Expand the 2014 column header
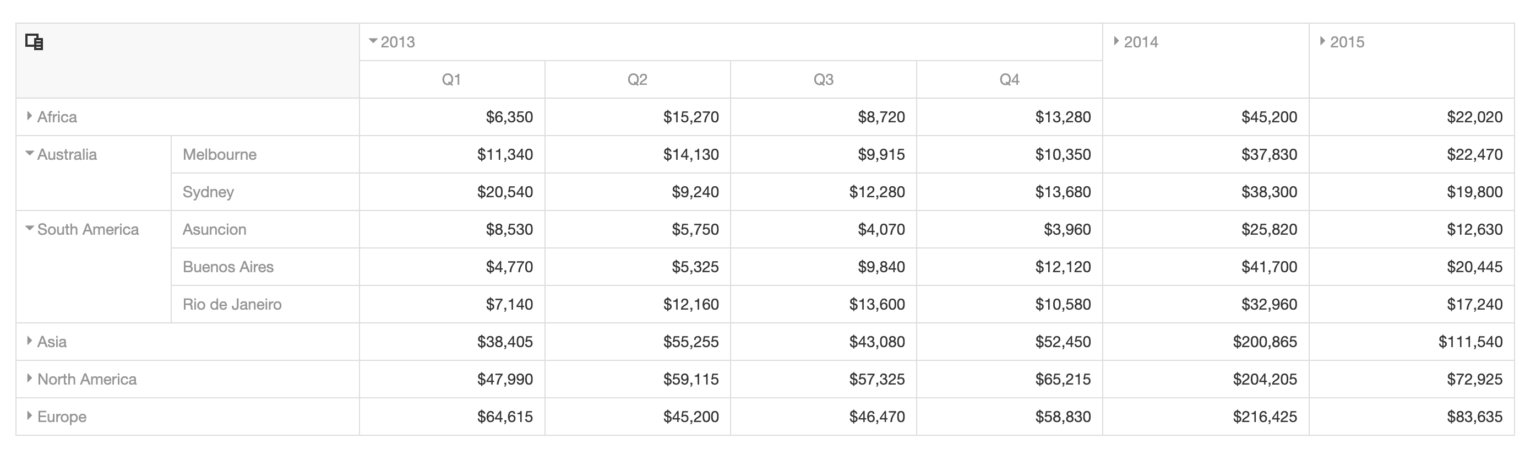 tap(1117, 42)
